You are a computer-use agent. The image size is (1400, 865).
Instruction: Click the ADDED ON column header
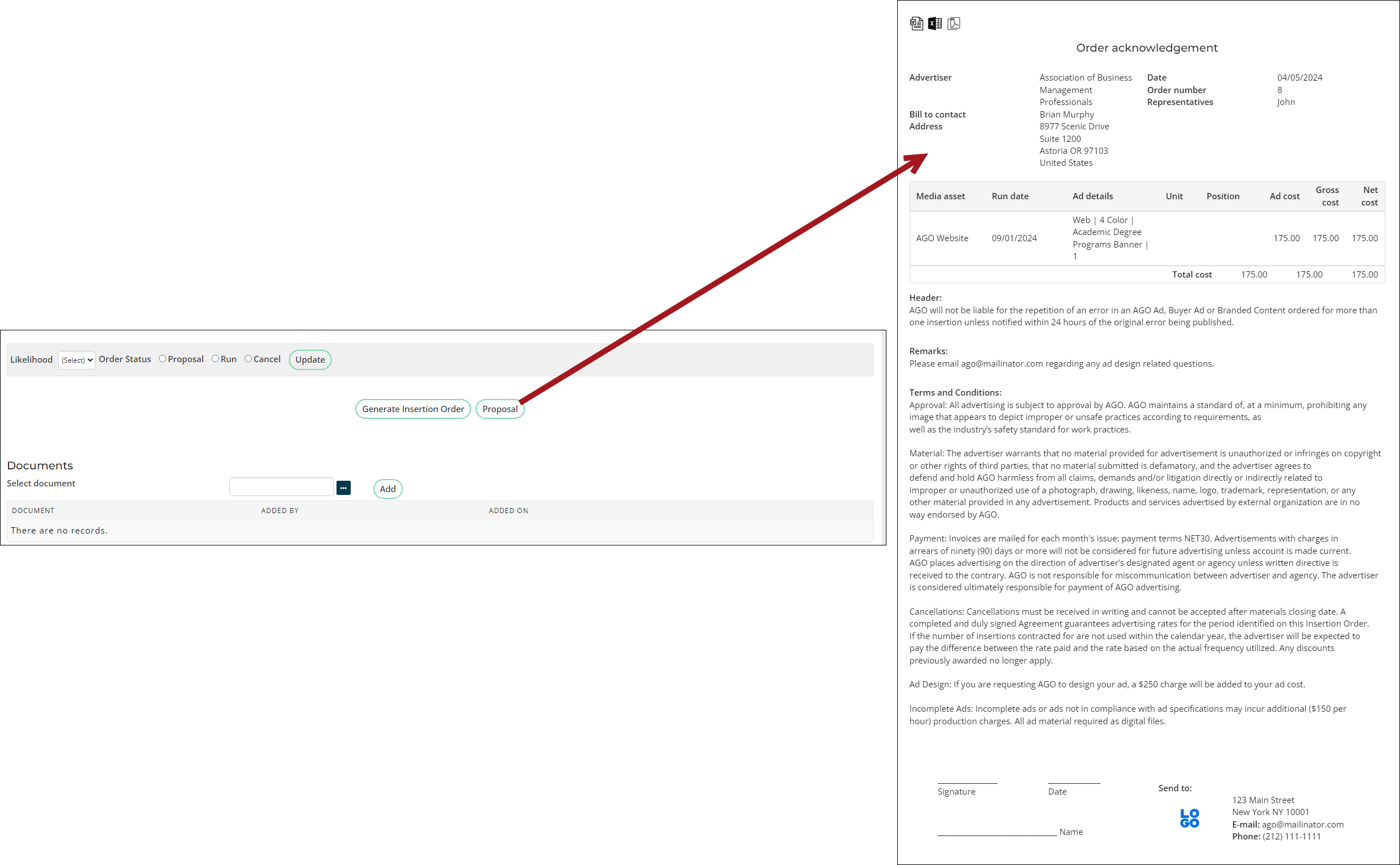point(508,510)
